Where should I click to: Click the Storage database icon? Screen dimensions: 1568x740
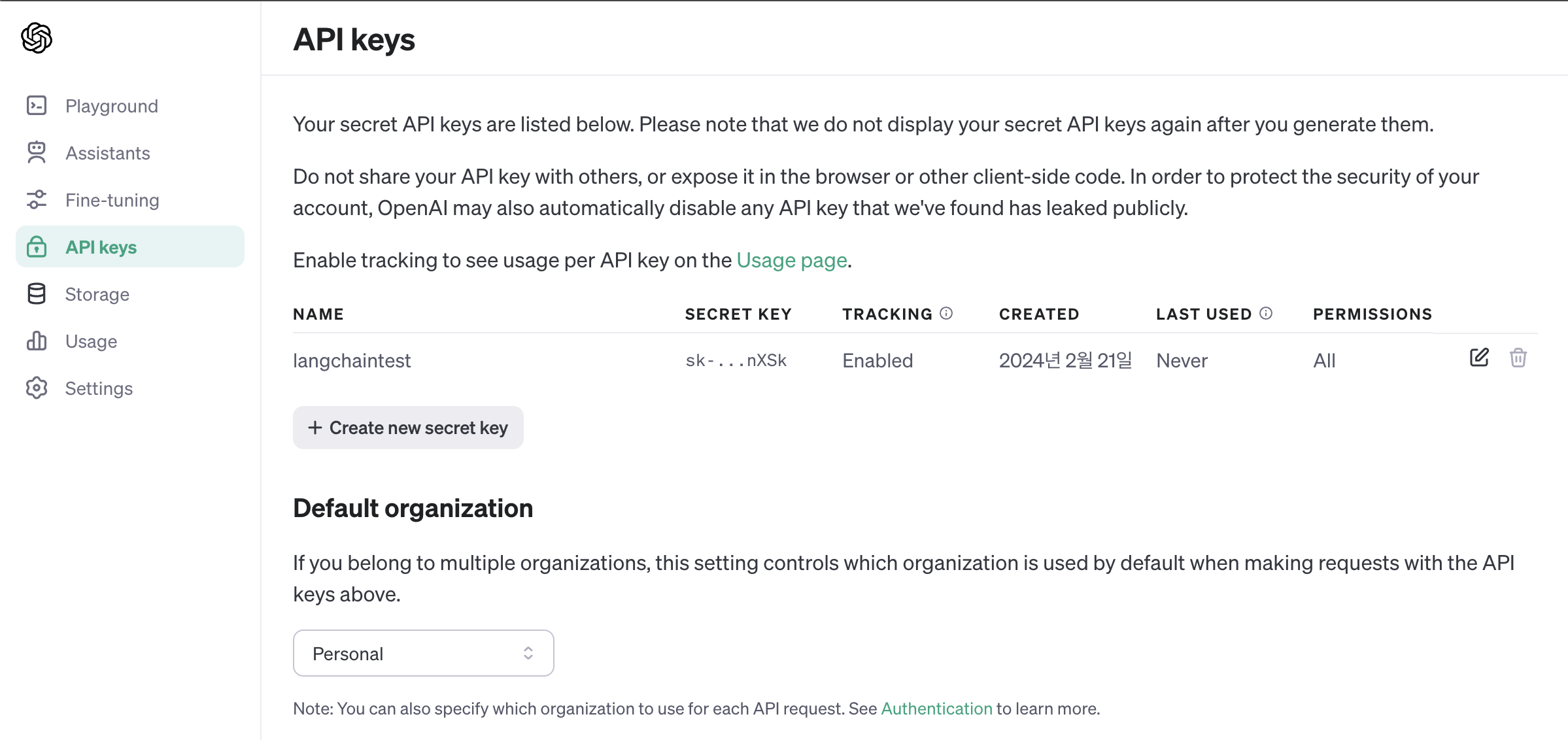(37, 294)
